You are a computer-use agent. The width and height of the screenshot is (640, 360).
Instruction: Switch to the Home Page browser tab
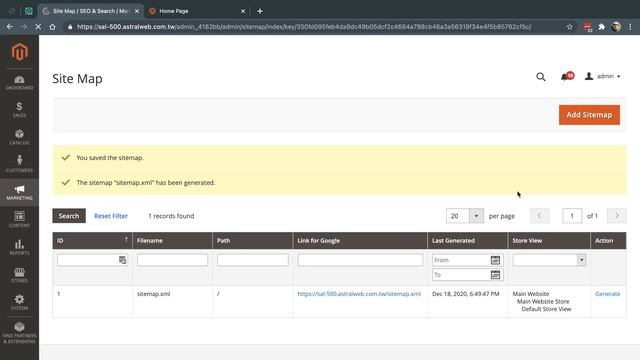pos(197,11)
